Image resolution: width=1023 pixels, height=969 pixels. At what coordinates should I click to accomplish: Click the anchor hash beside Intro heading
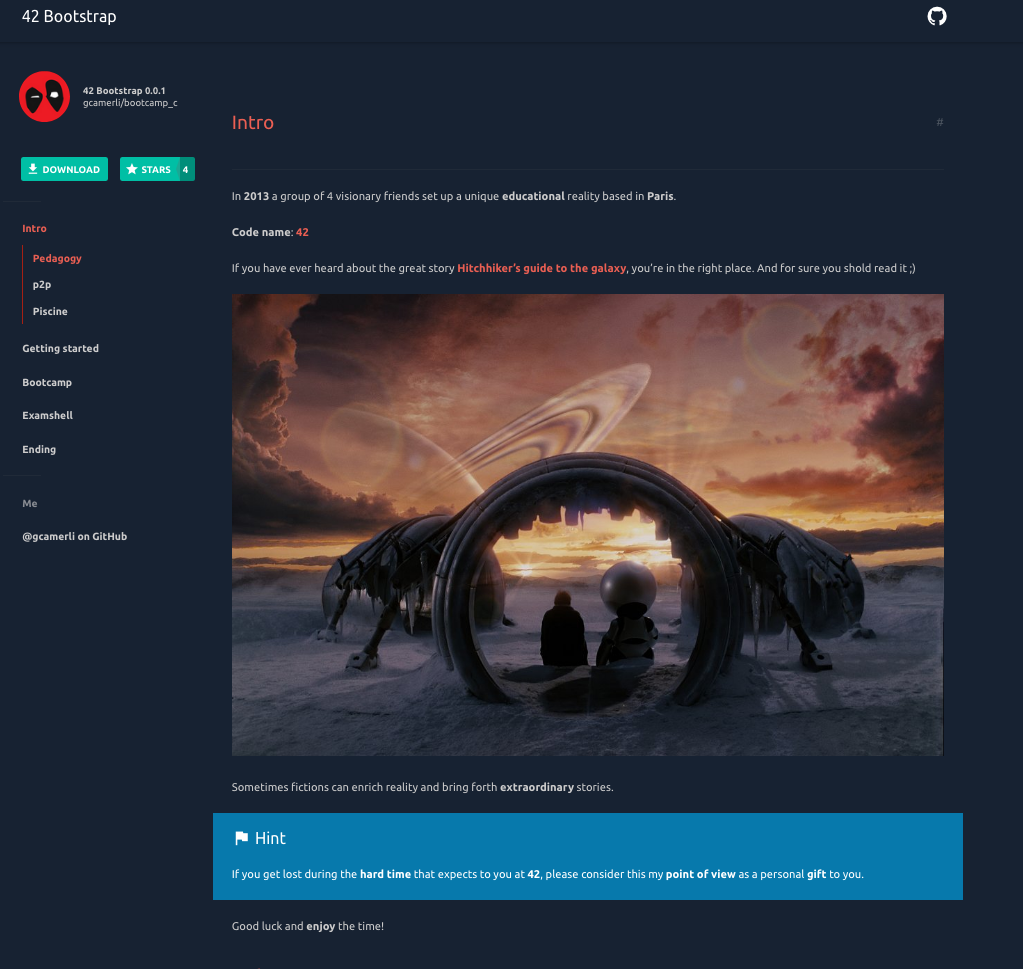pos(939,122)
